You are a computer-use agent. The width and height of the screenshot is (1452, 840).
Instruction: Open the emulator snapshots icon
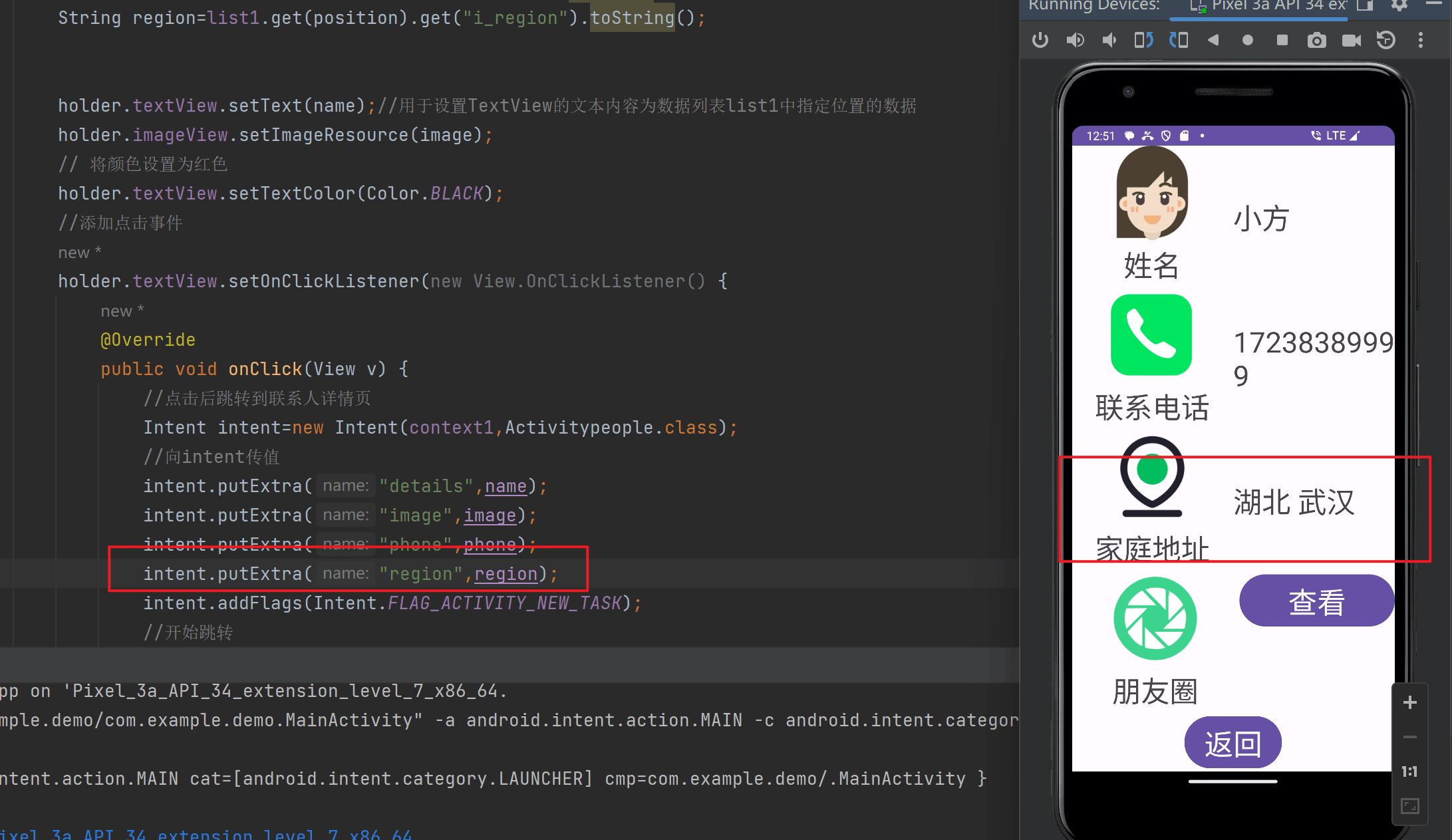coord(1385,41)
